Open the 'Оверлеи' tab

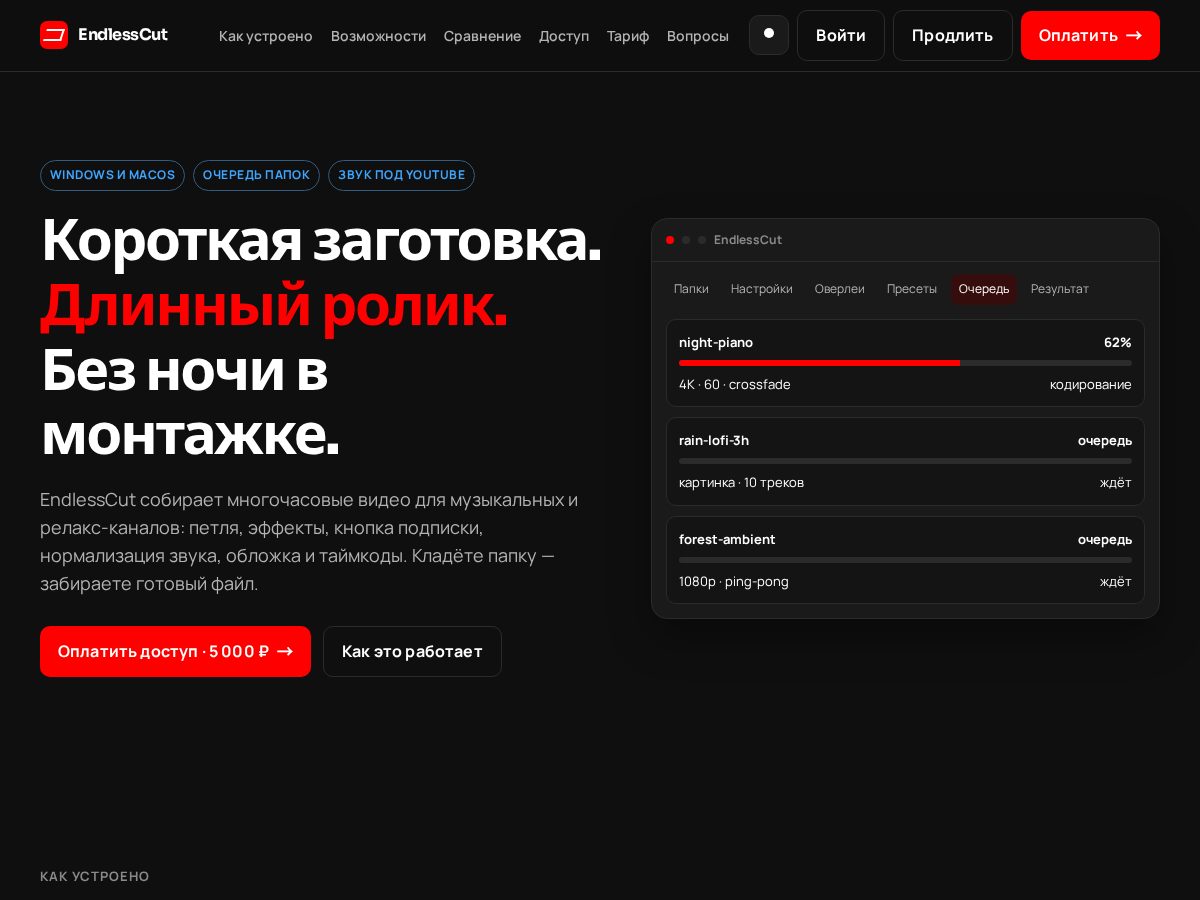[x=840, y=289]
